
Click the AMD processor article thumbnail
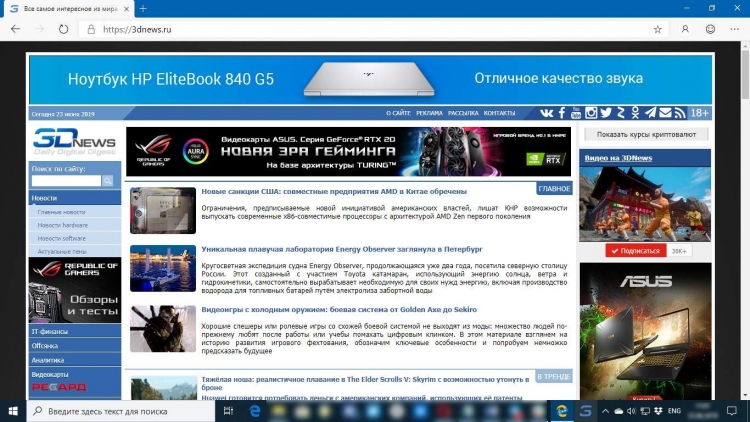point(163,211)
